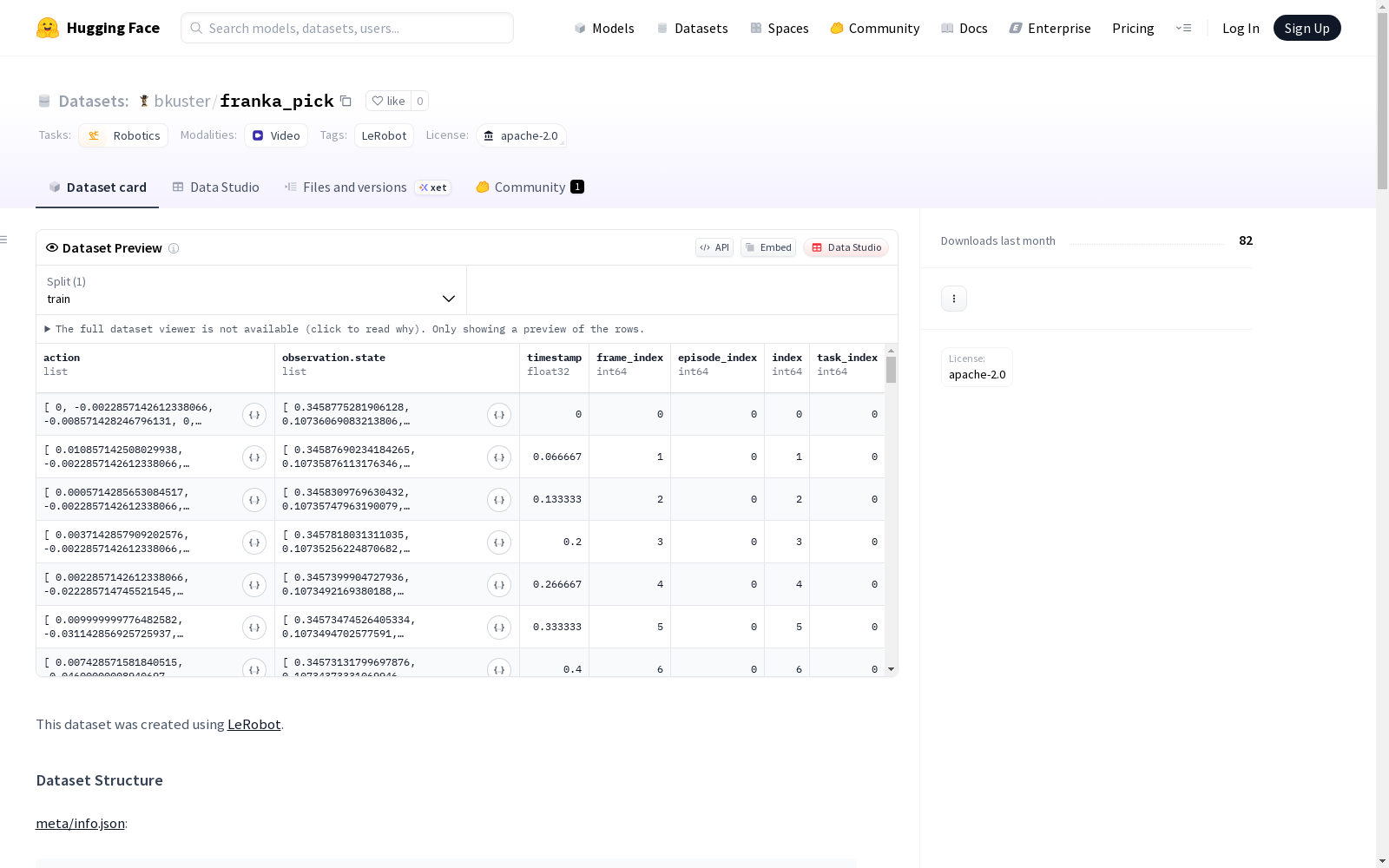
Task: Expand the observation.state cell in timestamp 0.066667 row
Action: coord(499,457)
